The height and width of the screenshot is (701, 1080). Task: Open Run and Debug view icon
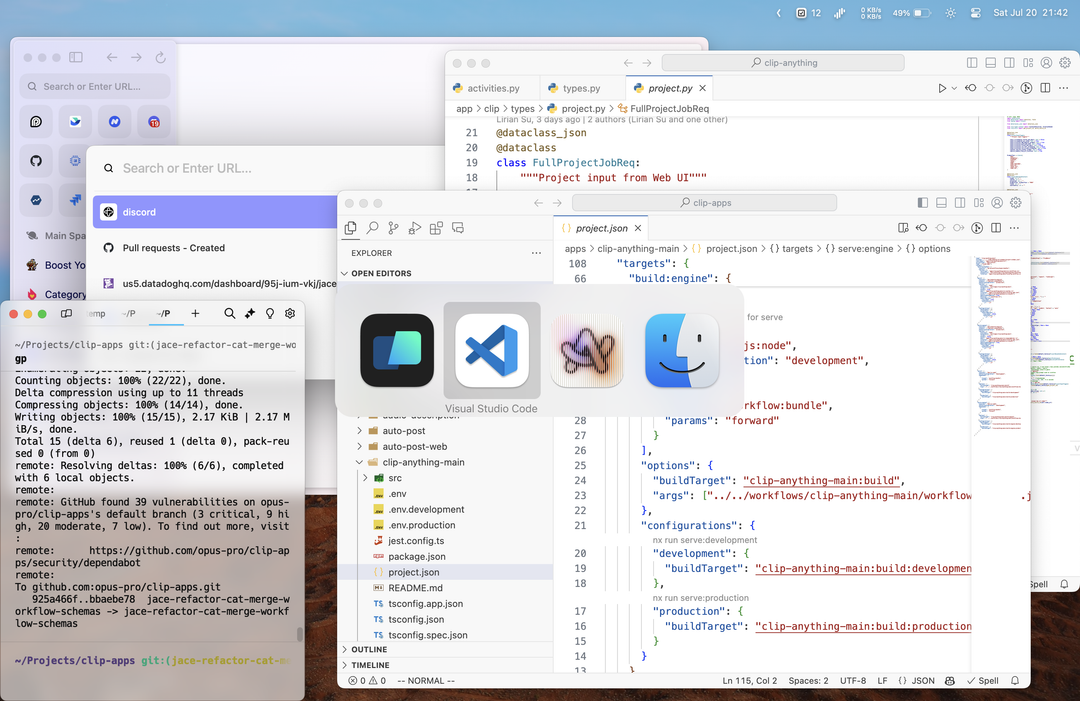click(414, 228)
